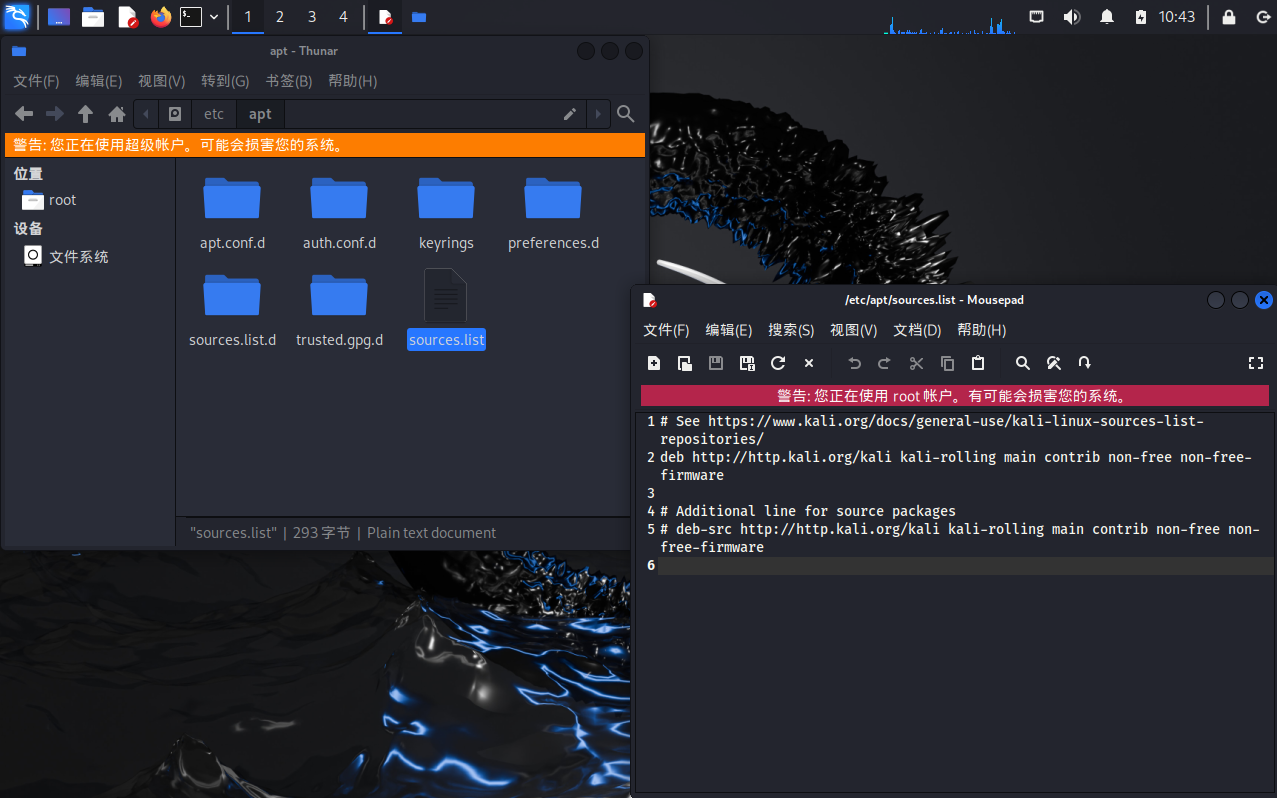The height and width of the screenshot is (798, 1277).
Task: Go to home folder in Thunar
Action: [117, 114]
